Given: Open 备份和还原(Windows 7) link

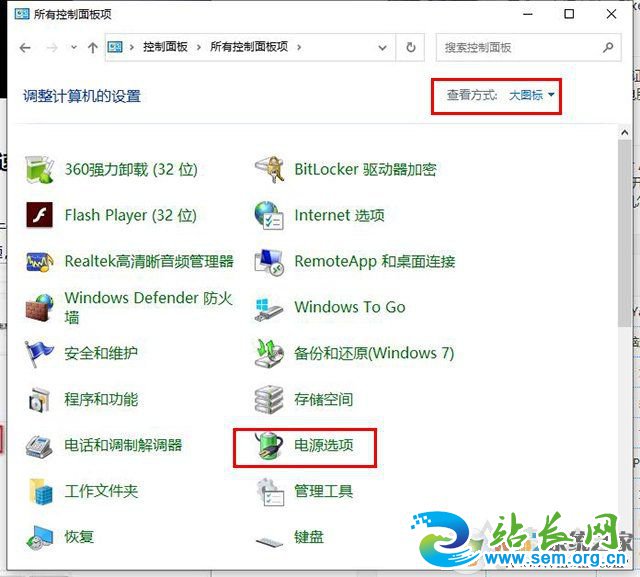Looking at the screenshot, I should [374, 353].
